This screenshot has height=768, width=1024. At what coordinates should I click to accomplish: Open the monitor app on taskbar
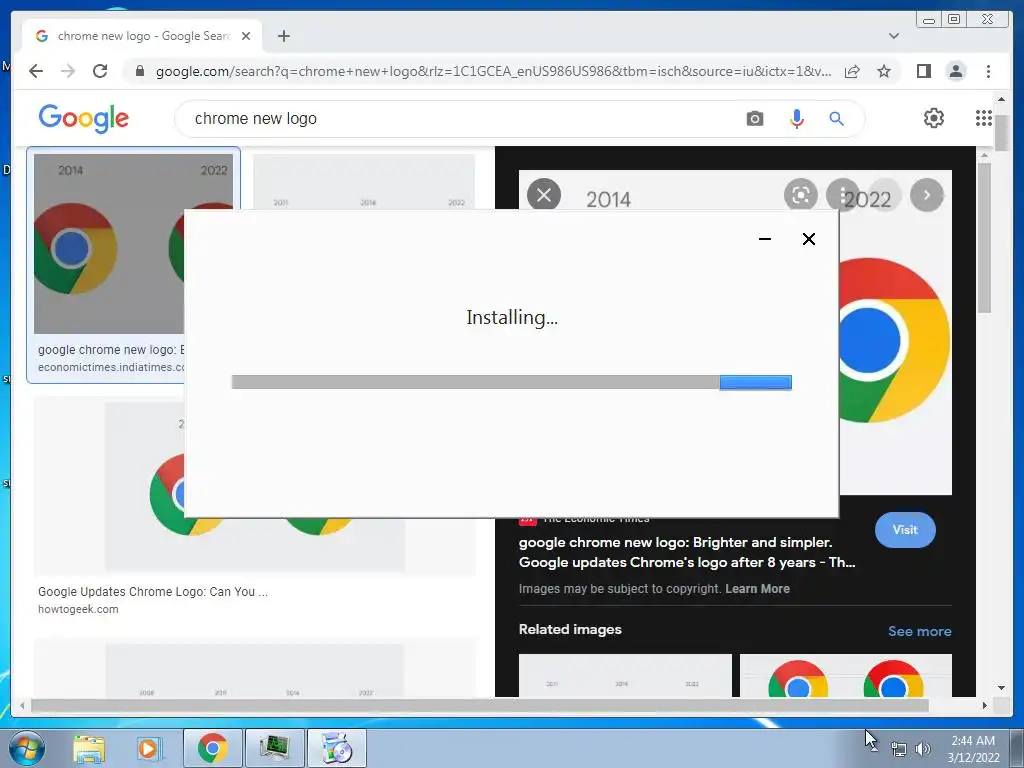(x=274, y=748)
